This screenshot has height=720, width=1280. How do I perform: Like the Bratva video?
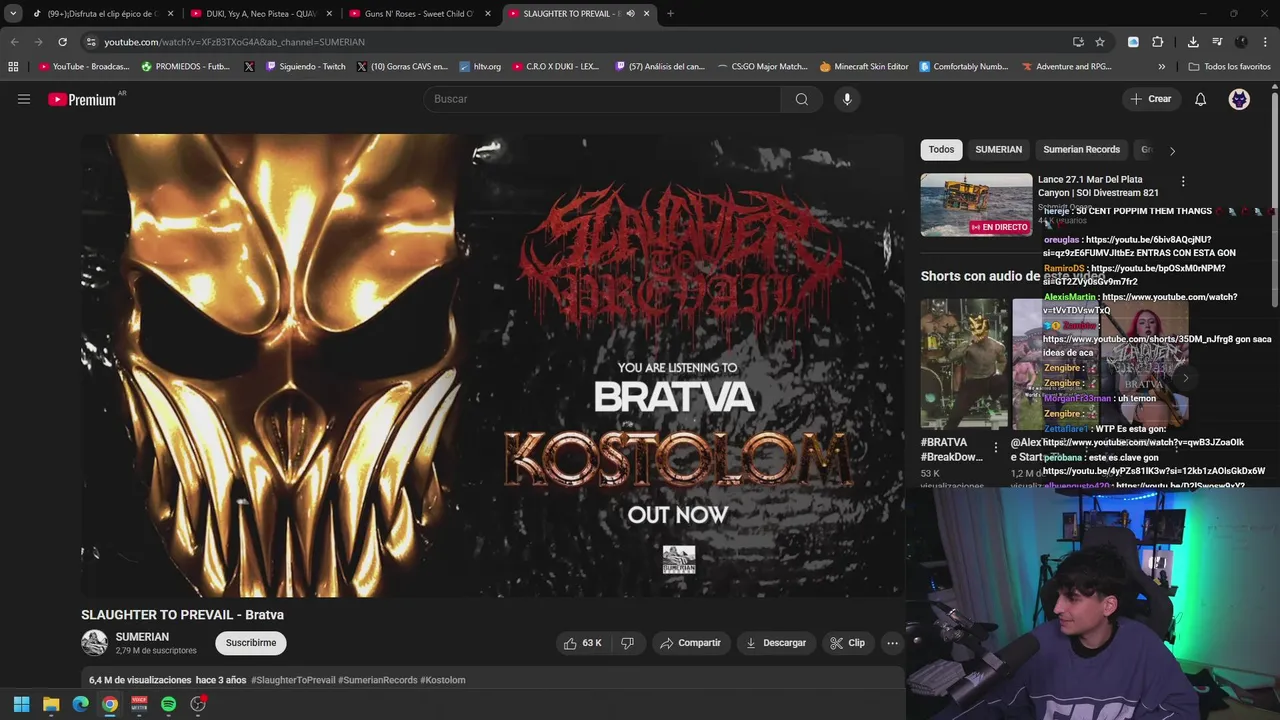point(583,643)
